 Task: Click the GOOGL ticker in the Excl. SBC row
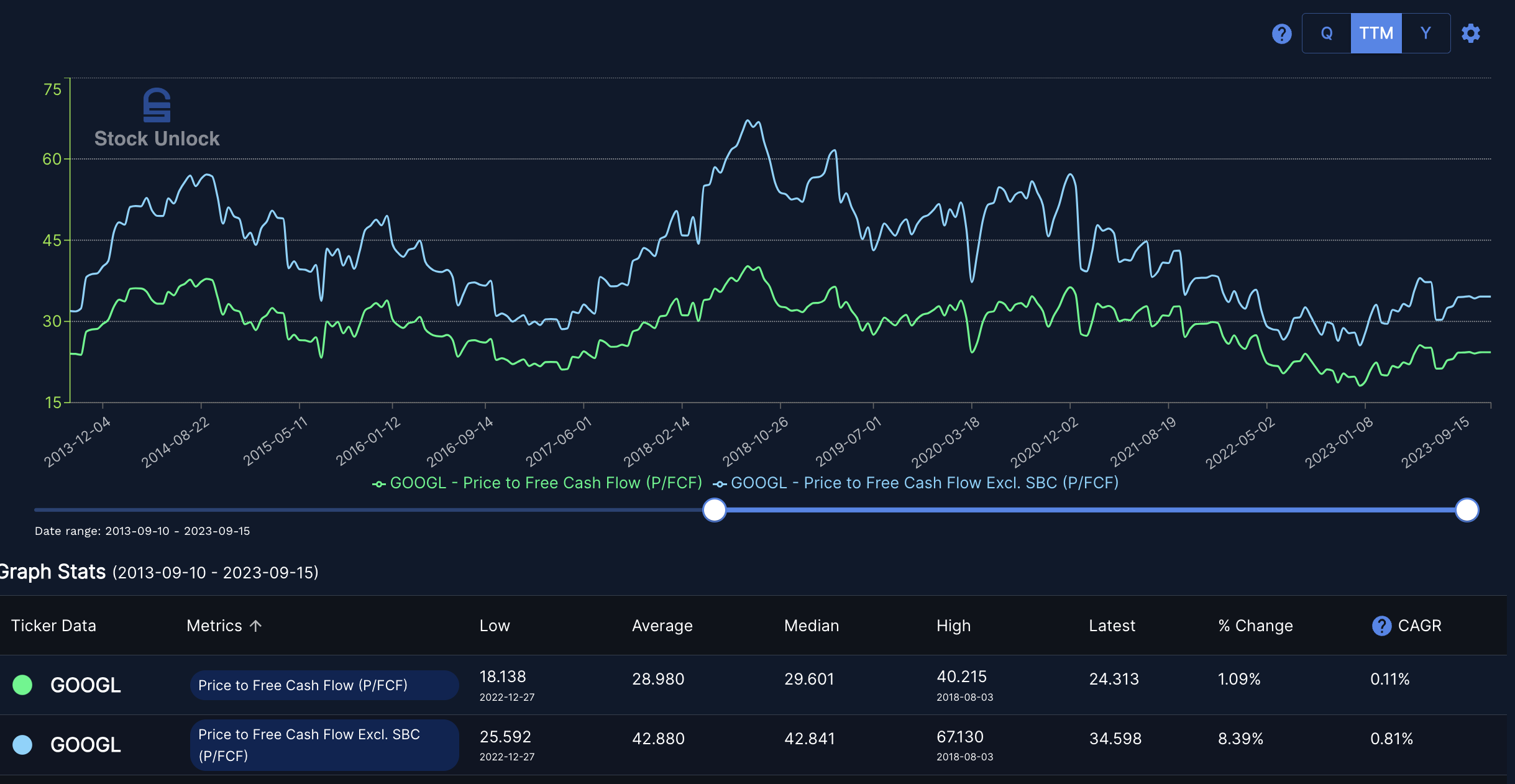[x=86, y=745]
